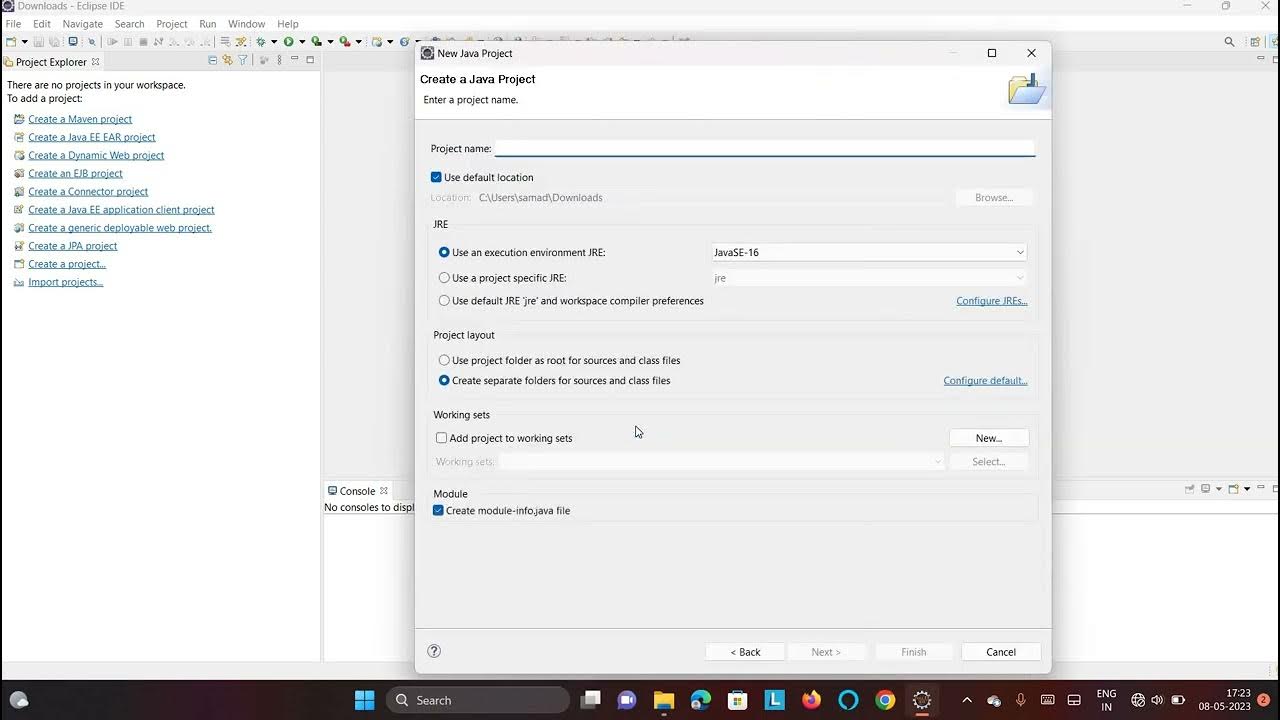The width and height of the screenshot is (1280, 720).
Task: Open Firefox from the taskbar
Action: click(811, 700)
